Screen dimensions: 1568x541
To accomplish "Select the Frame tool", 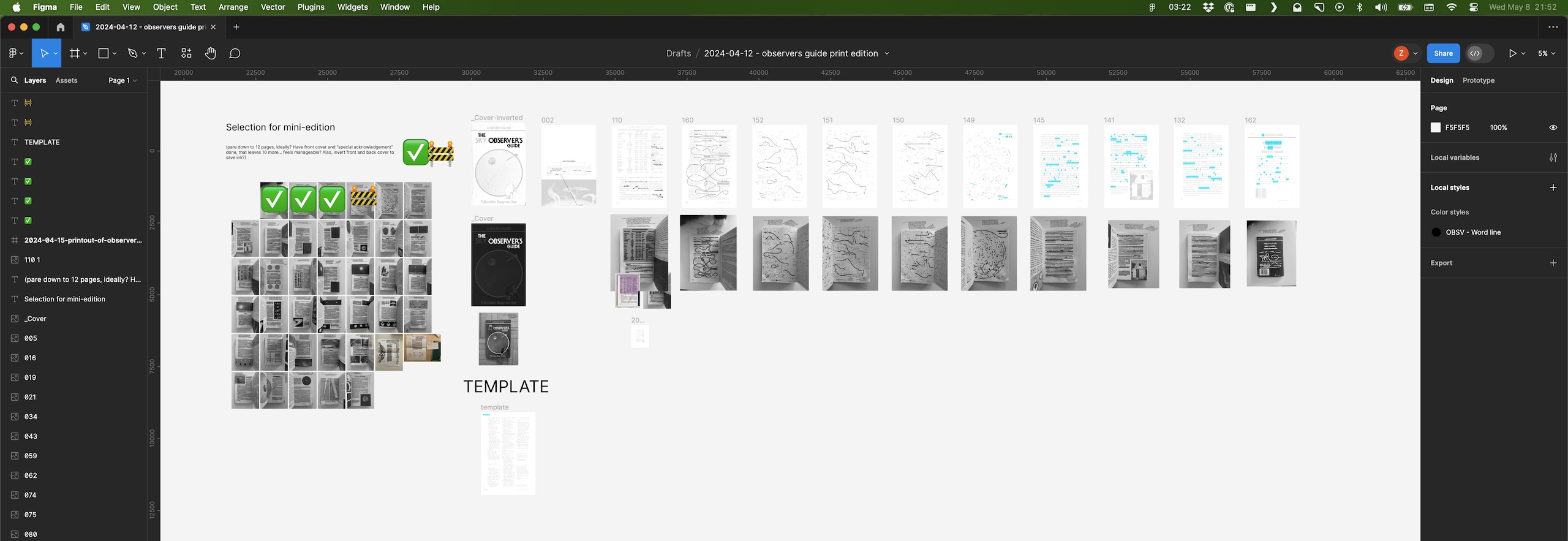I will pyautogui.click(x=75, y=54).
